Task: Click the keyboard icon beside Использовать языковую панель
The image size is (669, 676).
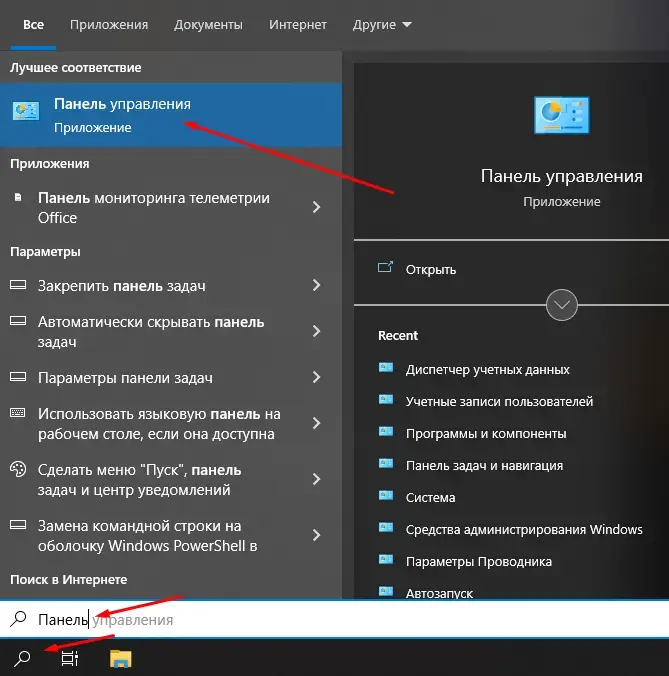Action: (x=18, y=413)
